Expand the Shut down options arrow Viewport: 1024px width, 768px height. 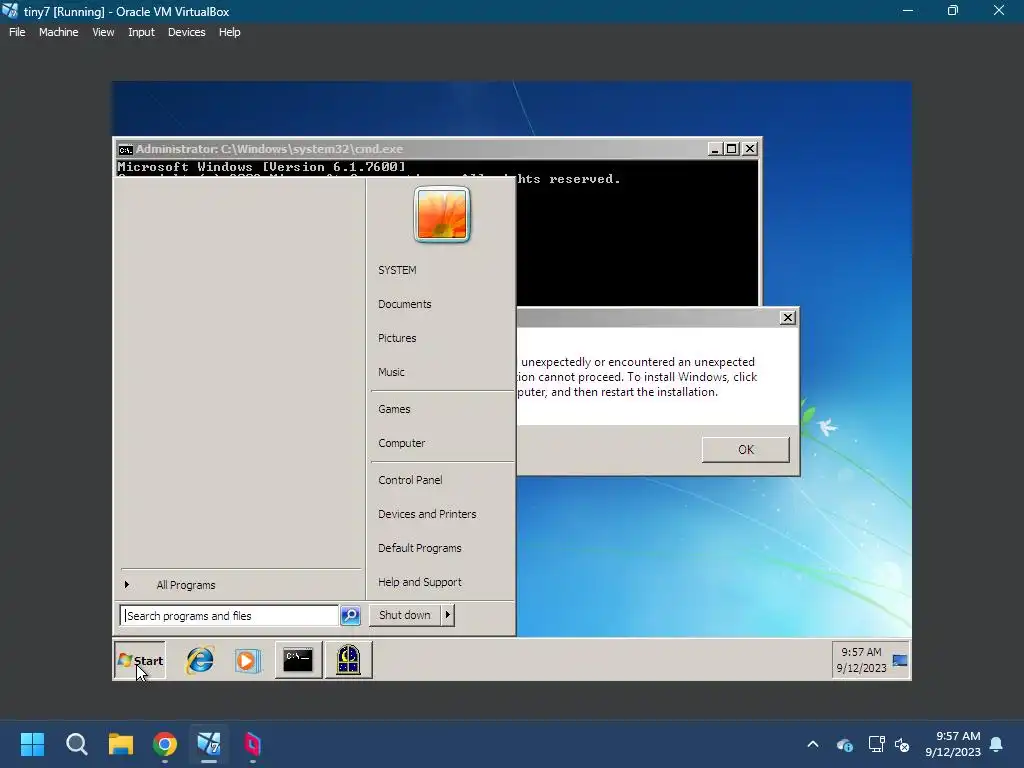click(x=447, y=615)
